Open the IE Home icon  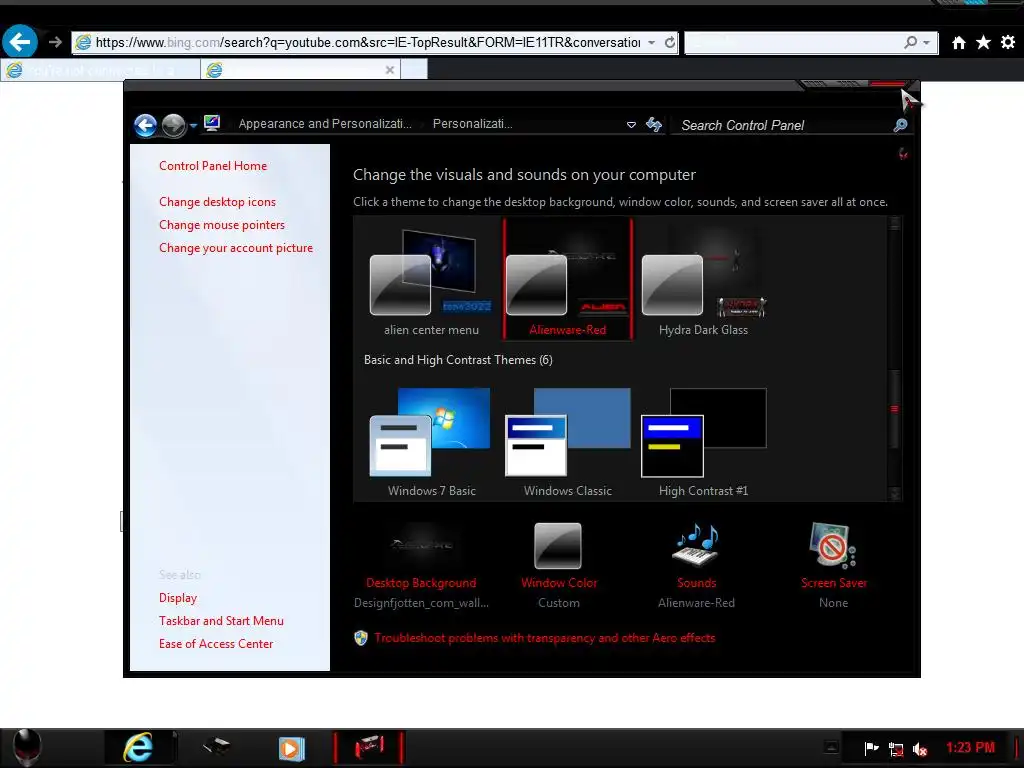click(959, 42)
